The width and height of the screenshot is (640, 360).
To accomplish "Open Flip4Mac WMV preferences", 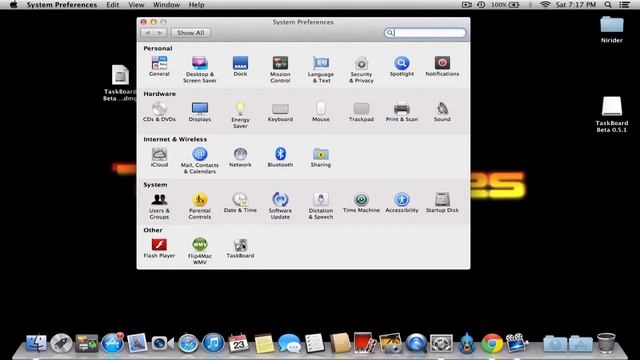I will coord(200,251).
